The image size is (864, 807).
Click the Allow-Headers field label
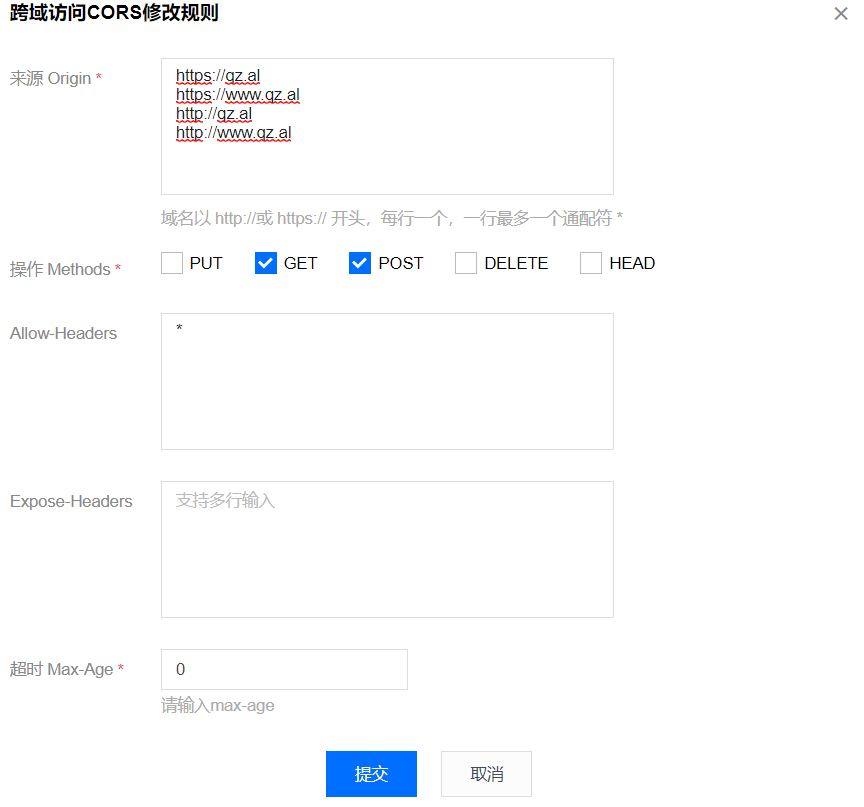63,333
